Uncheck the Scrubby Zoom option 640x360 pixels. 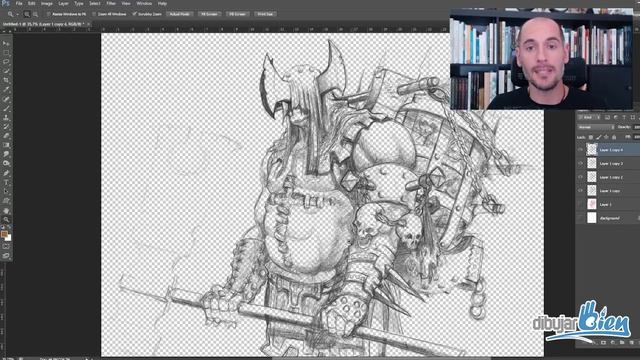coord(134,14)
